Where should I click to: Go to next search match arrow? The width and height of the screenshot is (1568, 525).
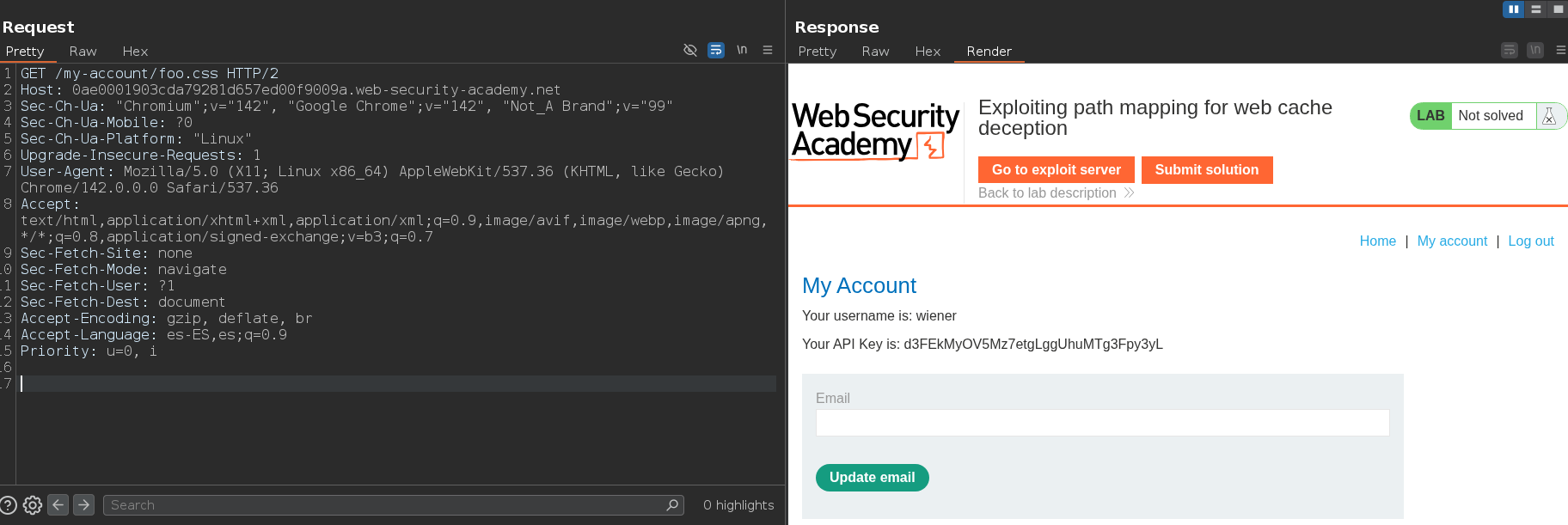coord(83,505)
